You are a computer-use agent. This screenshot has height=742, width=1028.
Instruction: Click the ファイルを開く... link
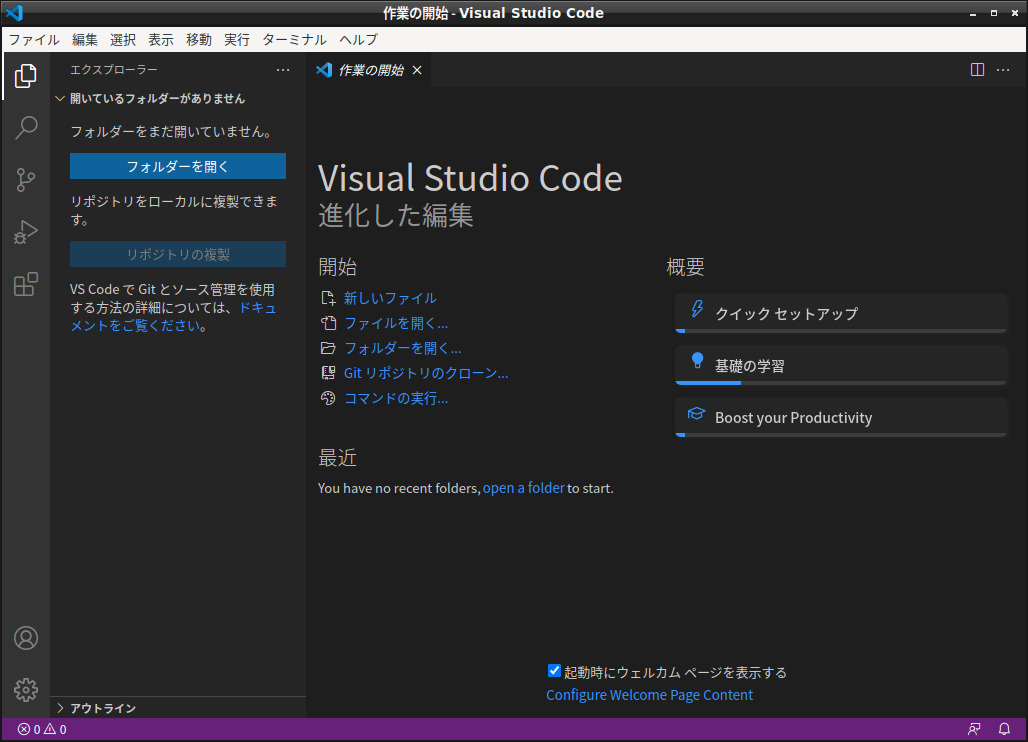(396, 323)
